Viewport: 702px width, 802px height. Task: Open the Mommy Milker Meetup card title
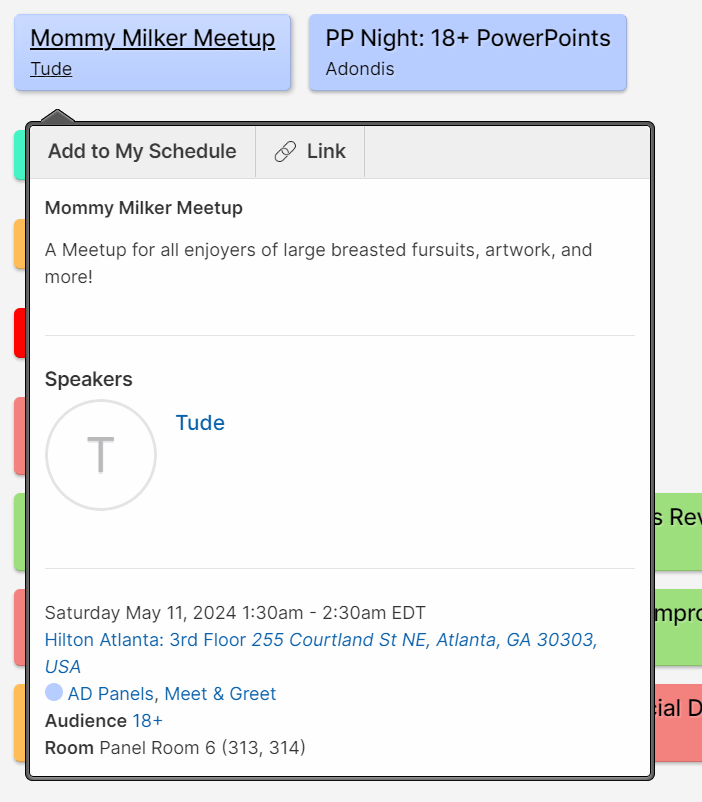pyautogui.click(x=152, y=39)
